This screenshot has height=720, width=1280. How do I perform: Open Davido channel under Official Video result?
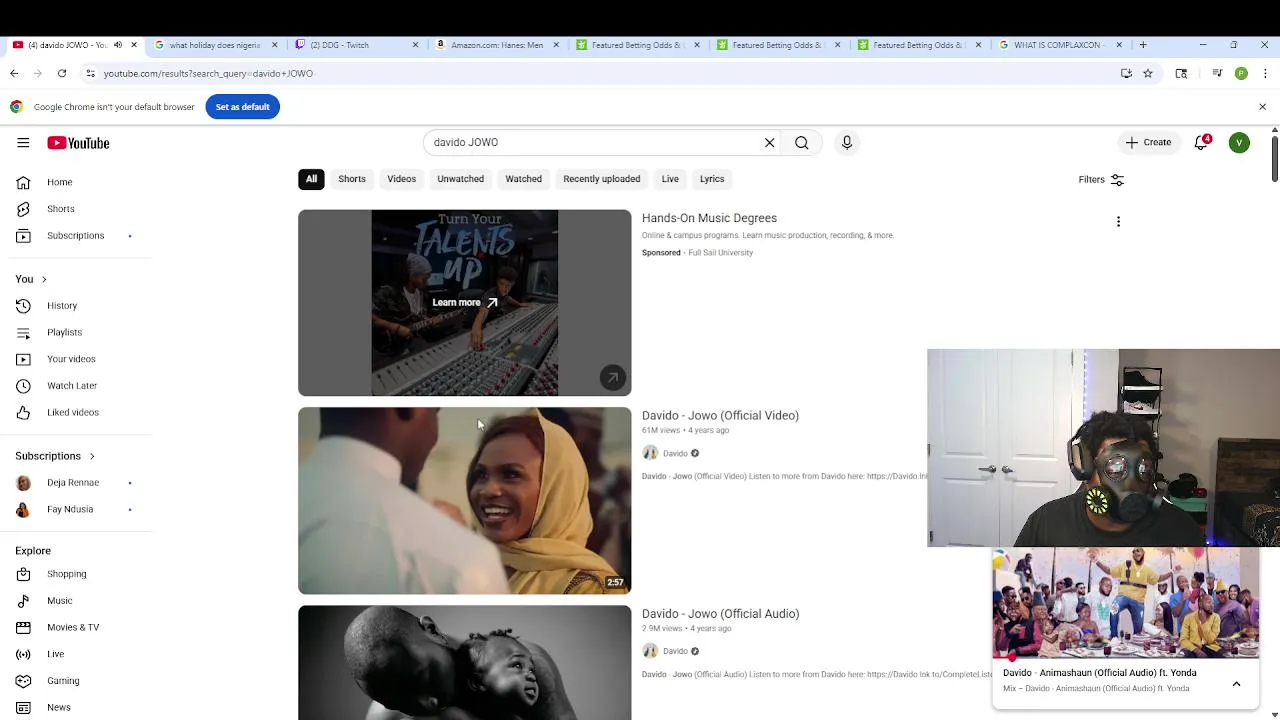675,454
